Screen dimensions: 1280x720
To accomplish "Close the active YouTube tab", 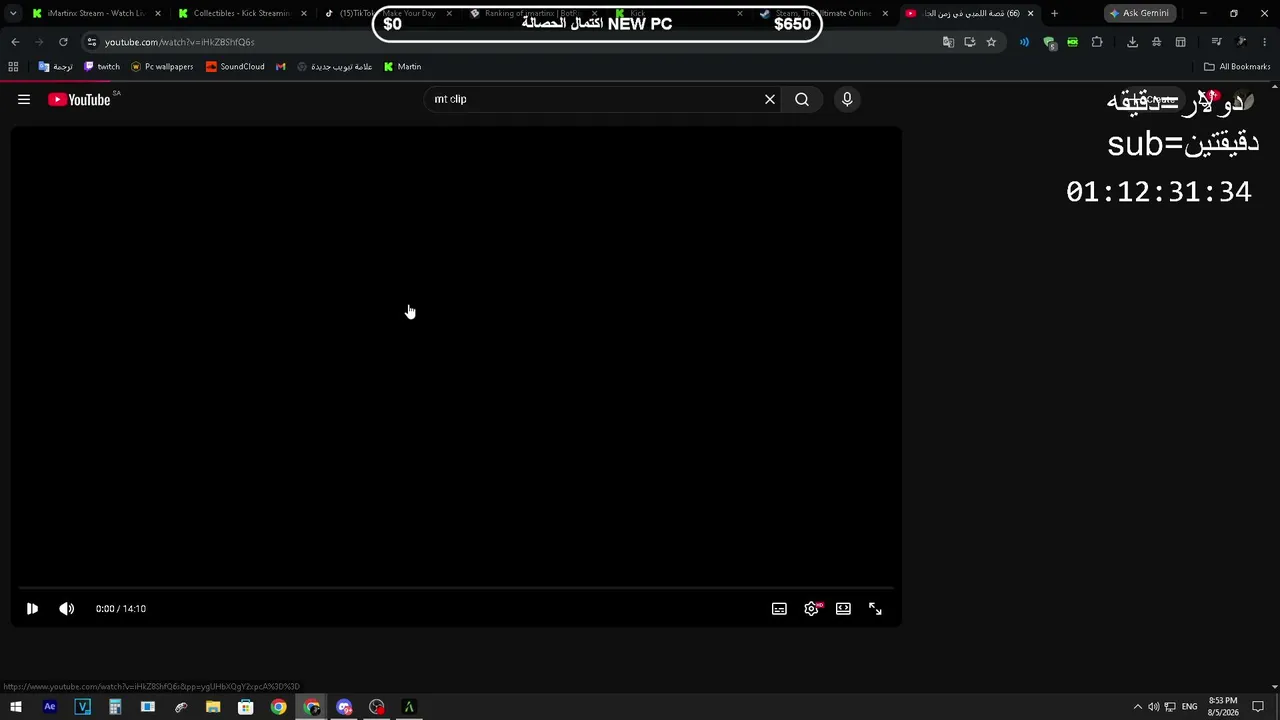I will coord(1030,13).
